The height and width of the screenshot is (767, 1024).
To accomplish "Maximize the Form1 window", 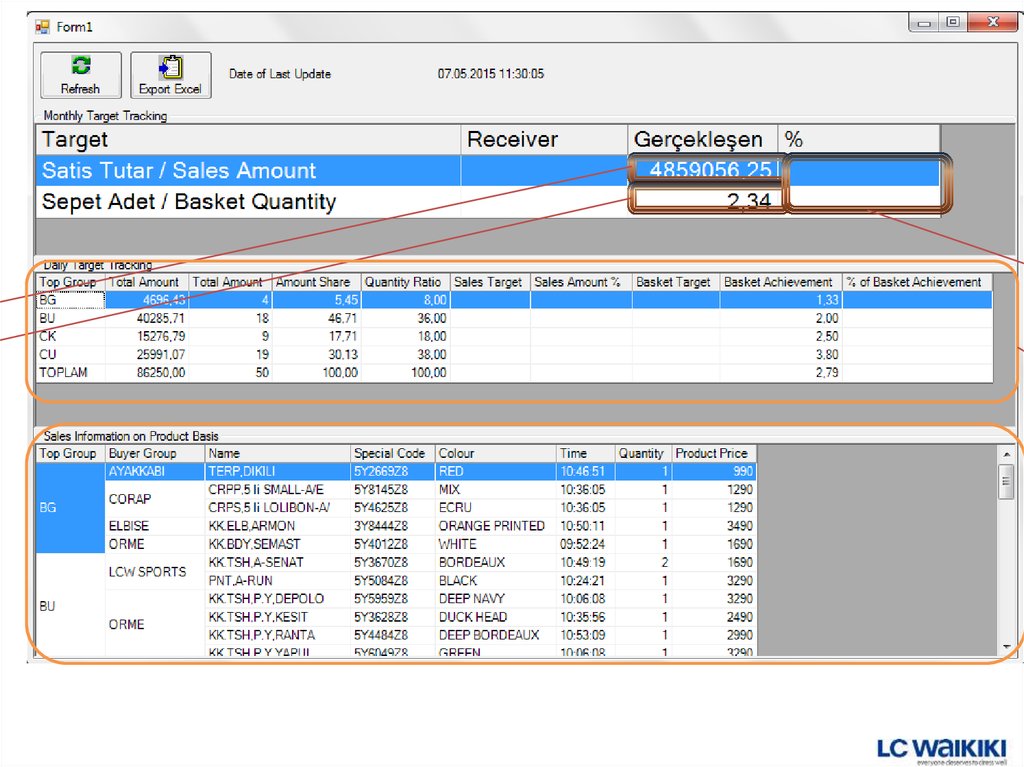I will point(952,22).
